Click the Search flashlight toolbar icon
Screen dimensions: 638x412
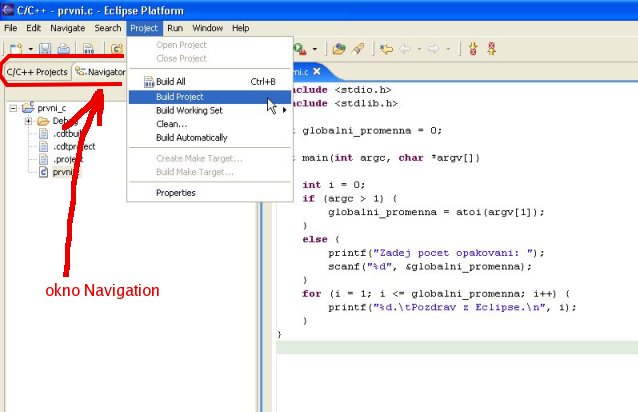358,49
